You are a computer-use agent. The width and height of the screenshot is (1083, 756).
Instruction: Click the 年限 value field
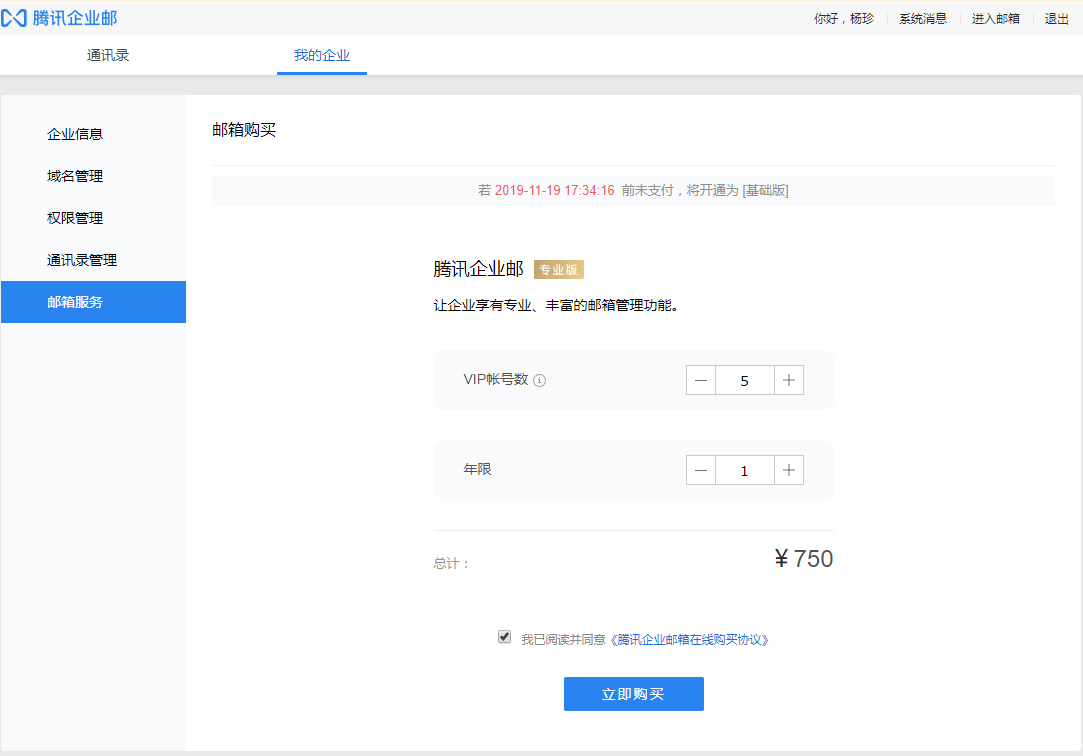pyautogui.click(x=745, y=470)
